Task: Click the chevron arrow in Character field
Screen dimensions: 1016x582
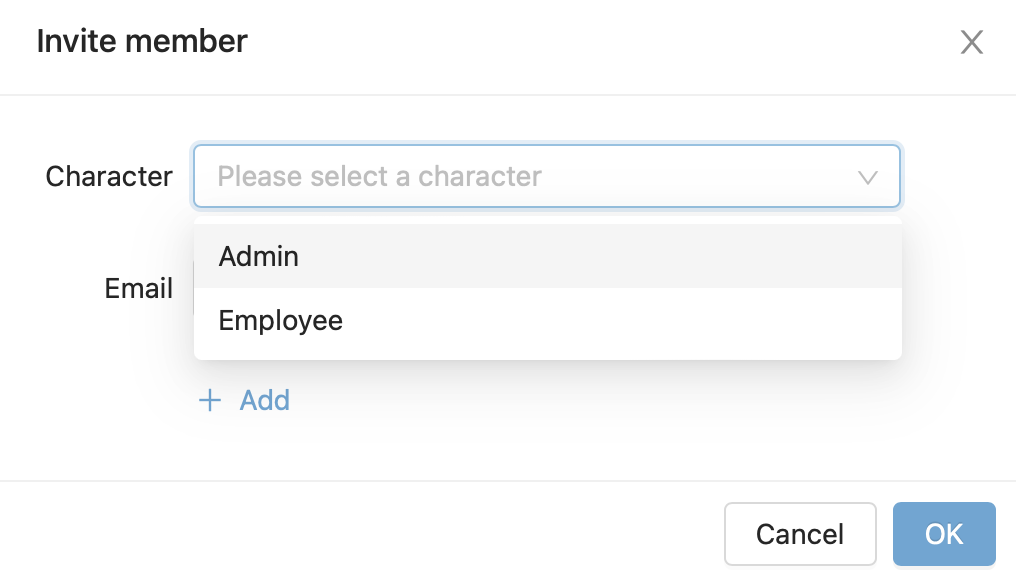Action: coord(868,177)
